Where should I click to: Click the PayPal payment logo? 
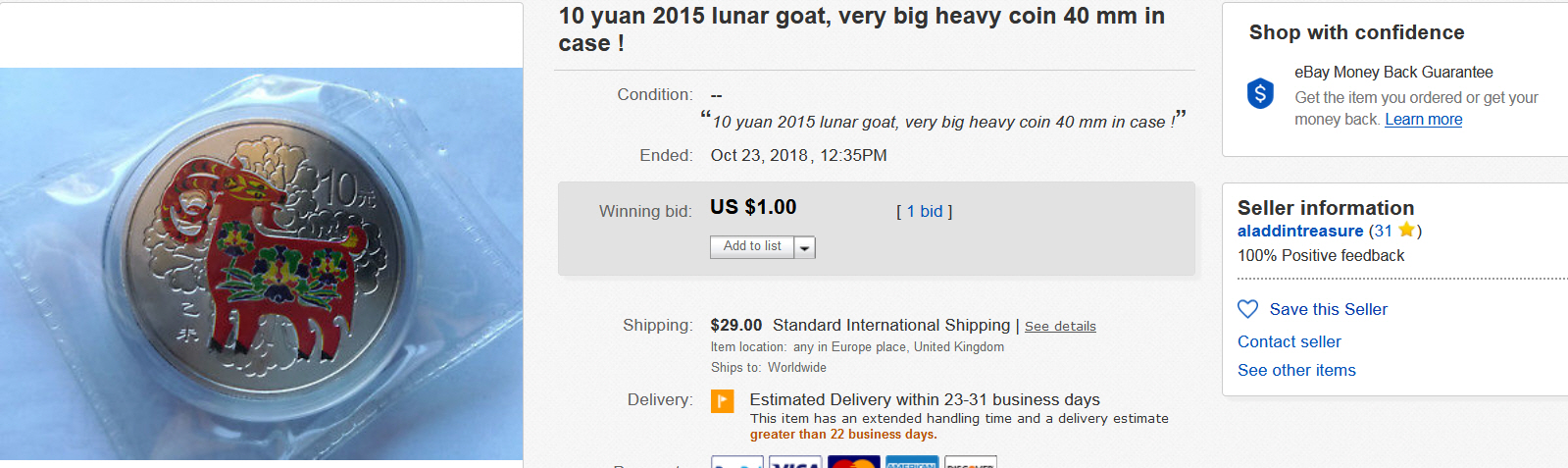pos(736,462)
